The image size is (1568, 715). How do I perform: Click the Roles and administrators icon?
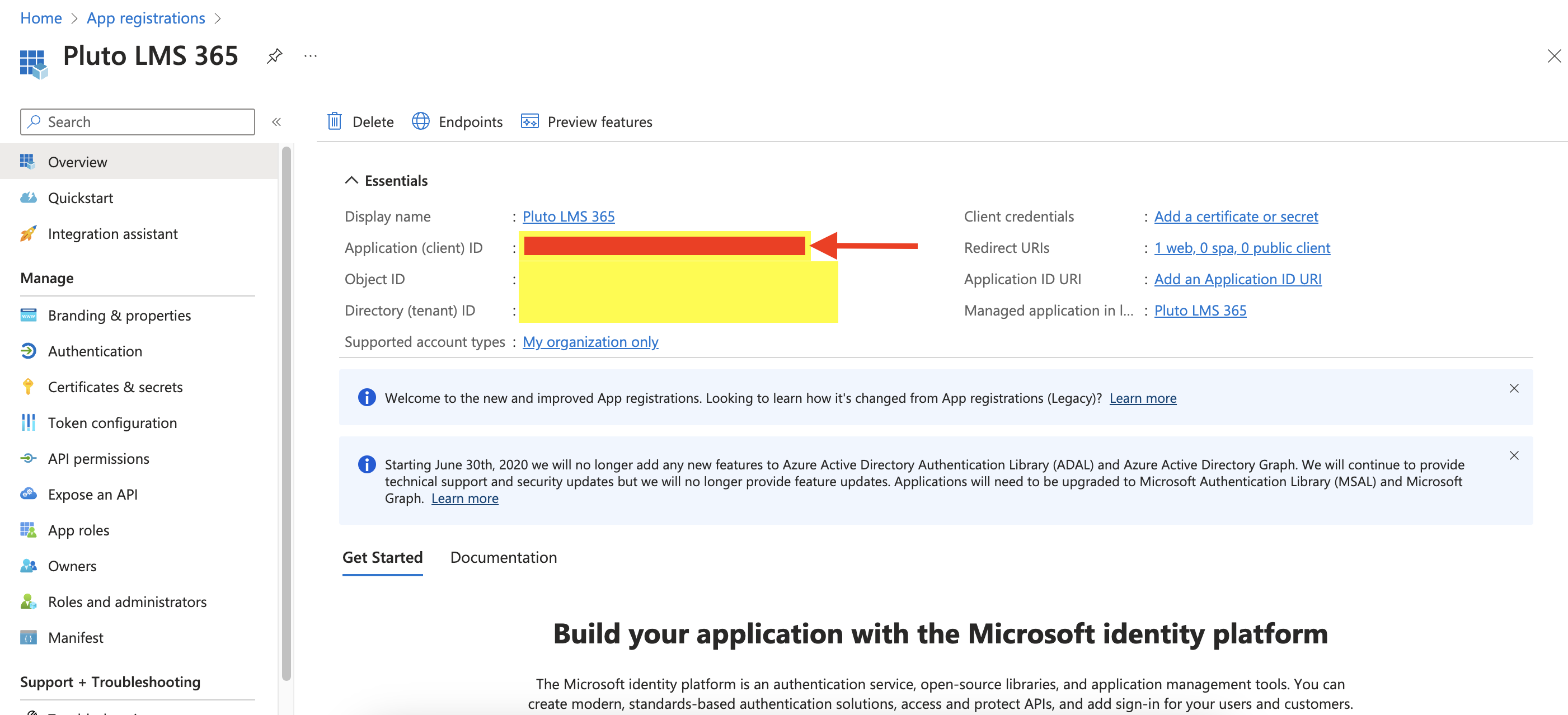[28, 601]
